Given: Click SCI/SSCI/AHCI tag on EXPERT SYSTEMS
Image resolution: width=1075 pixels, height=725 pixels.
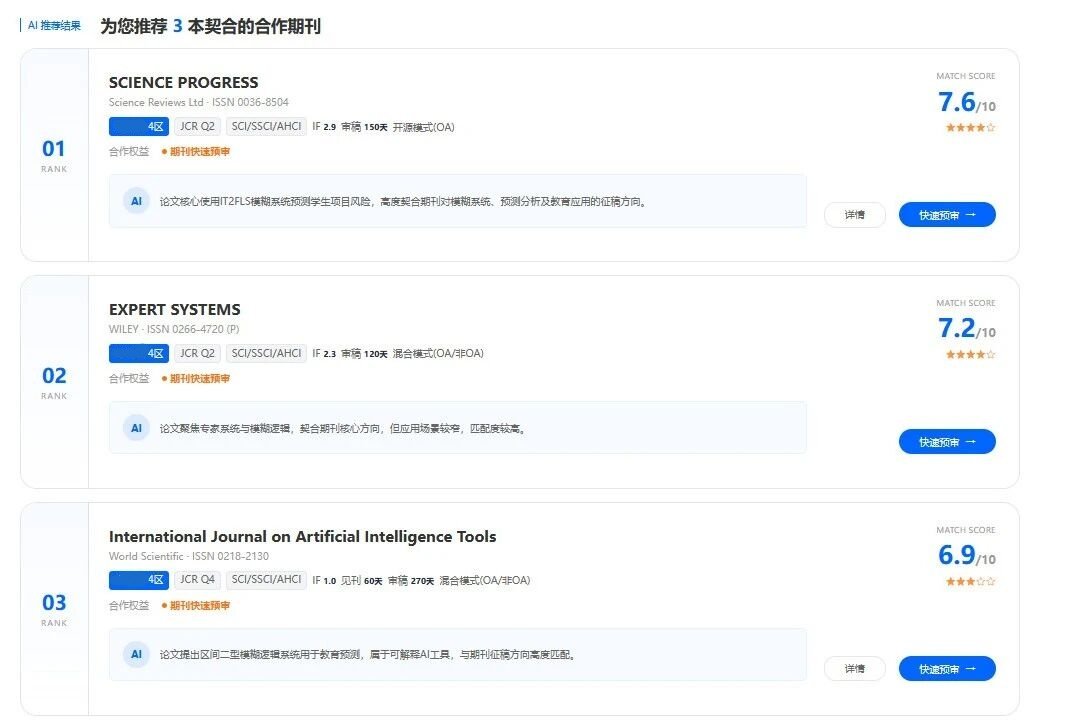Looking at the screenshot, I should (x=266, y=353).
